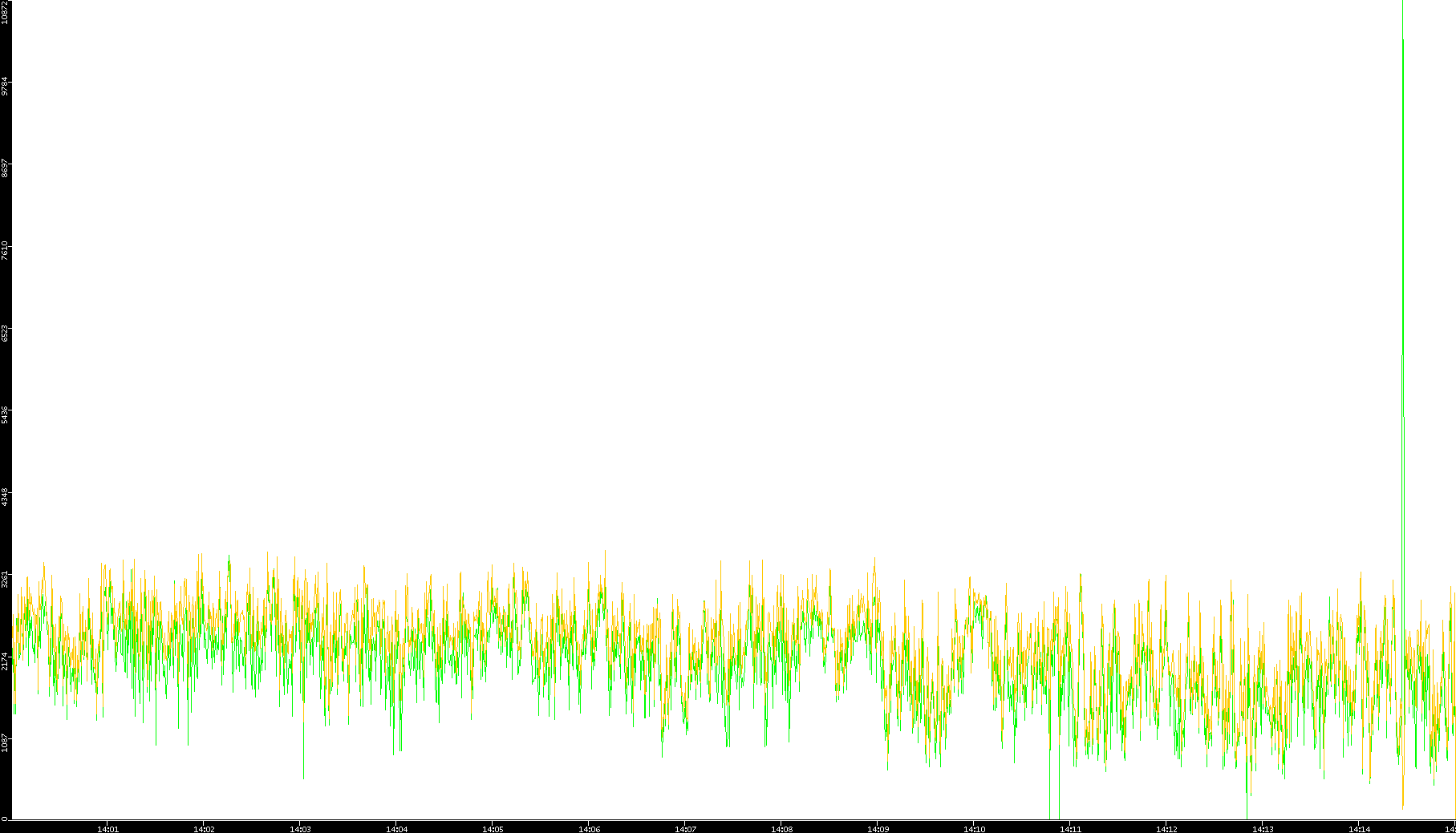Select the 5436 value axis label
Screen dimensions: 1456x833
click(x=5, y=415)
